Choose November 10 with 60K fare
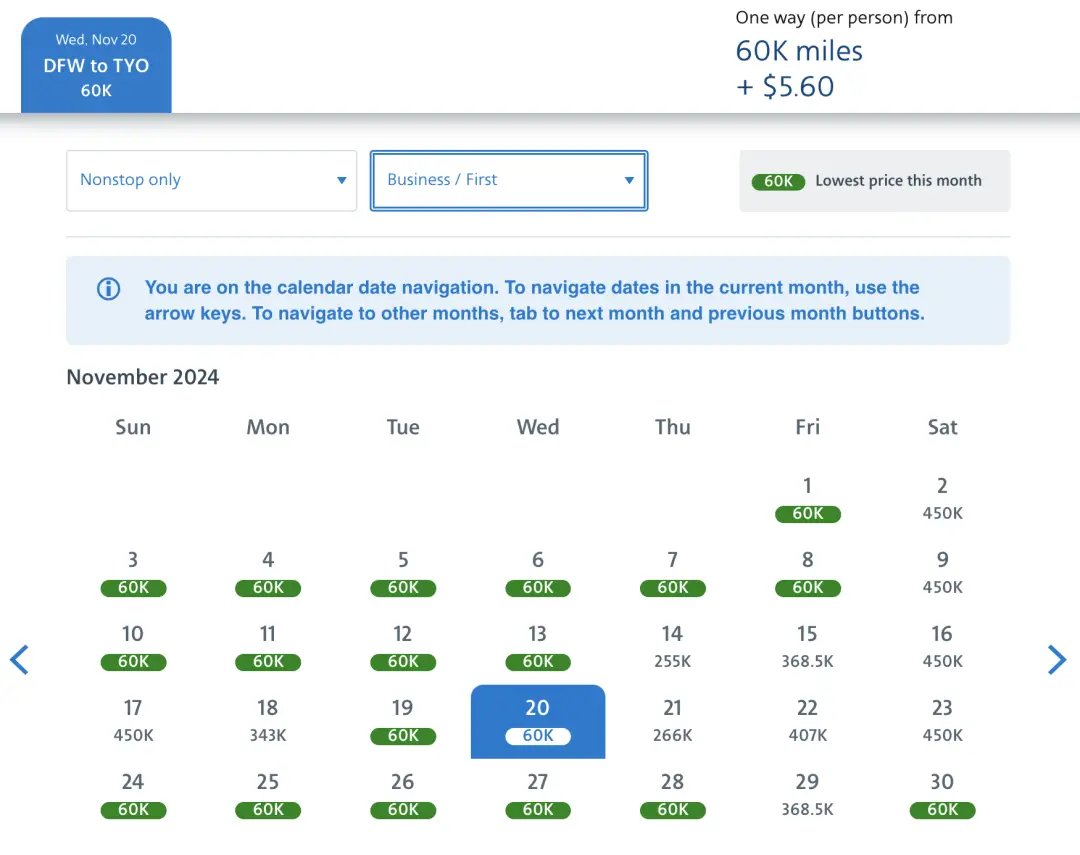 133,646
